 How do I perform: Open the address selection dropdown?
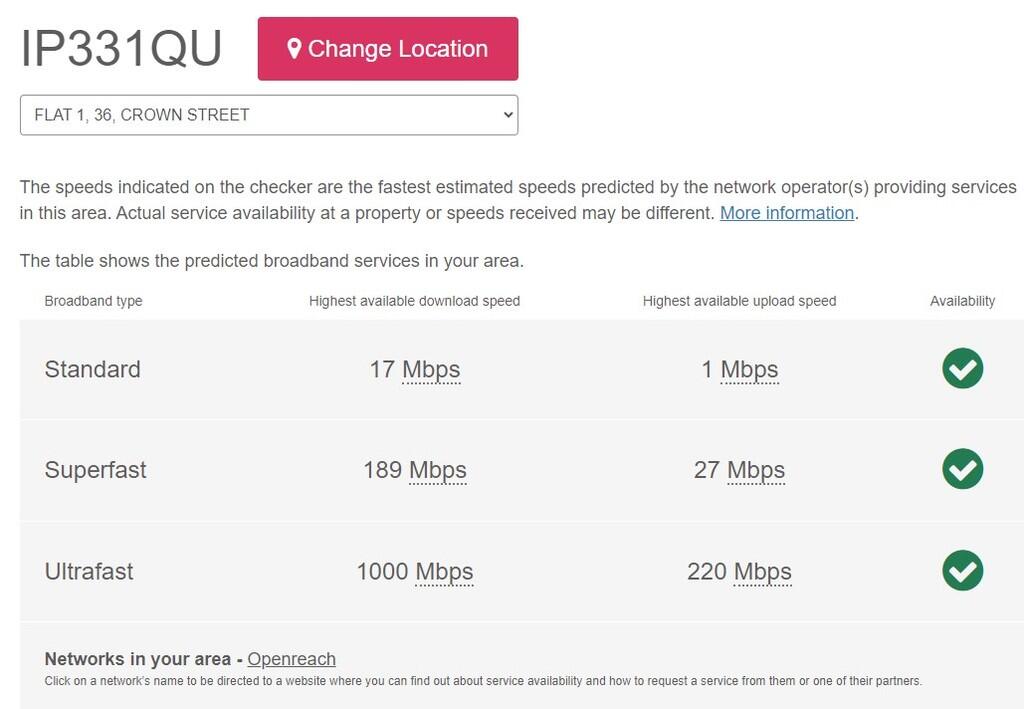pyautogui.click(x=269, y=114)
